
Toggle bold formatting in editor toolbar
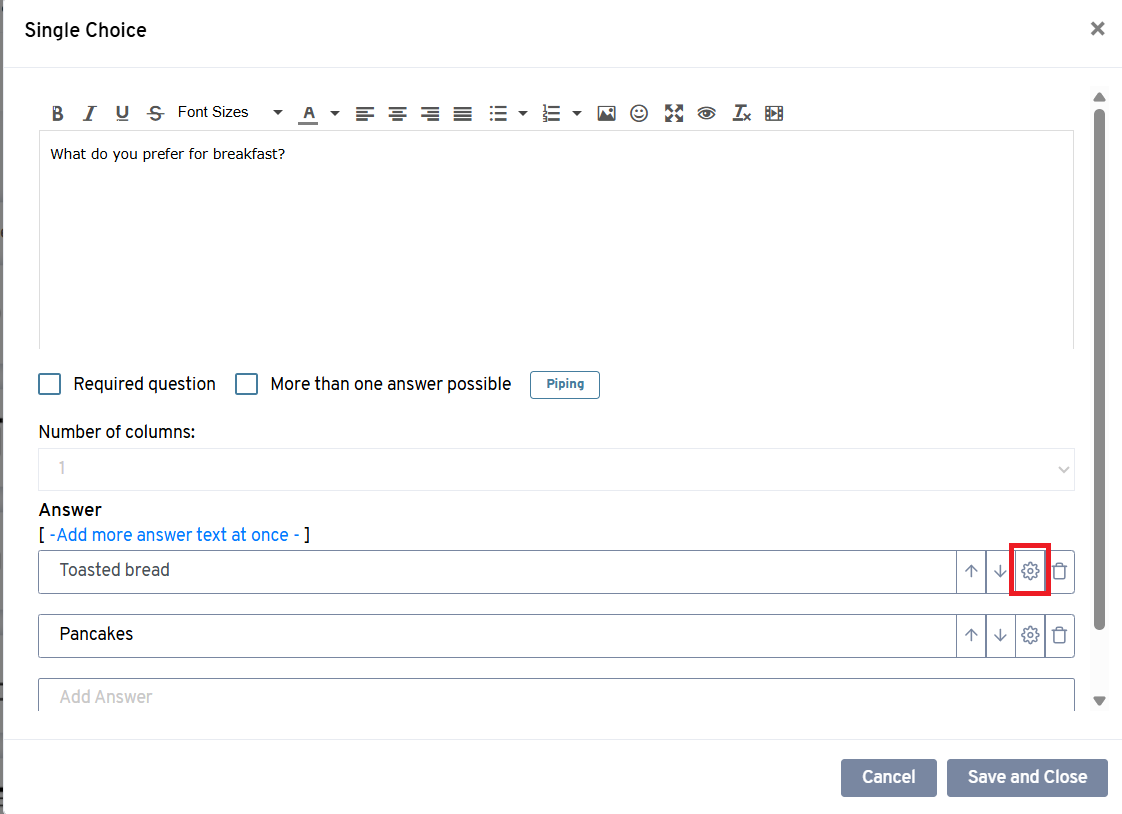pyautogui.click(x=58, y=113)
